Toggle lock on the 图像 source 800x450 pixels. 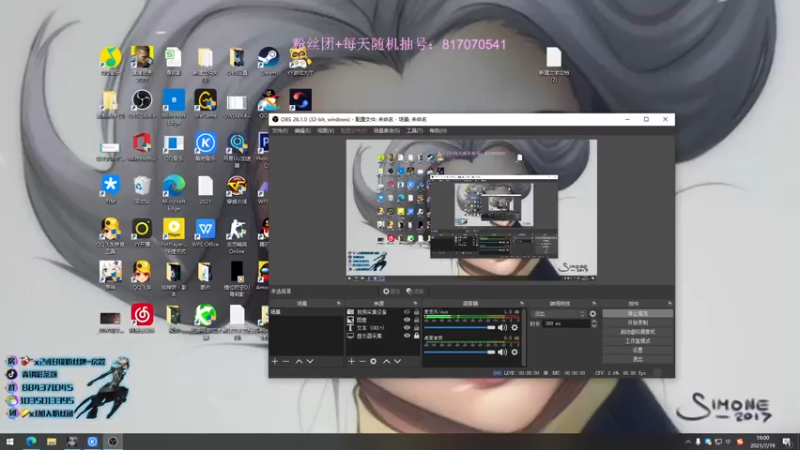[x=416, y=320]
